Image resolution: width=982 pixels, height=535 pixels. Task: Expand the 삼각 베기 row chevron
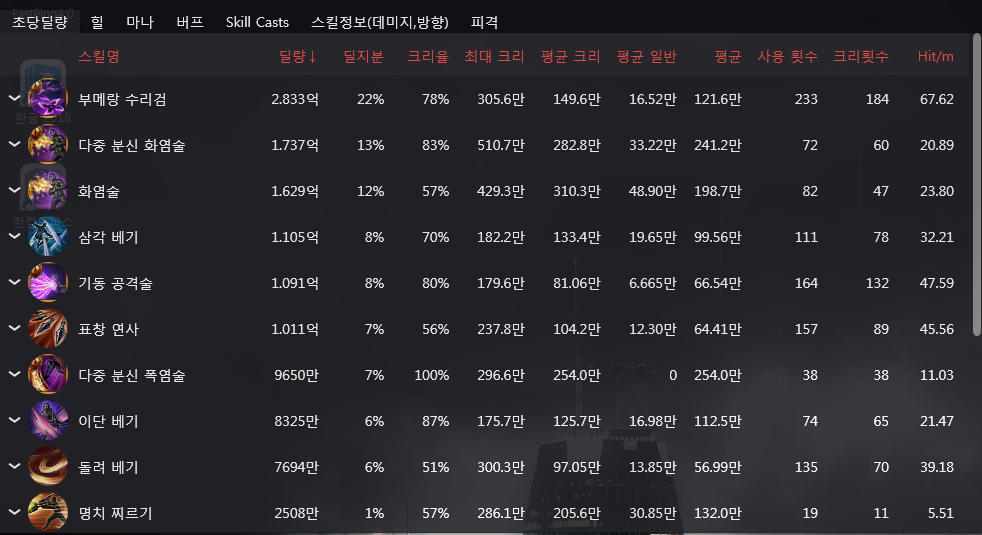click(x=14, y=236)
